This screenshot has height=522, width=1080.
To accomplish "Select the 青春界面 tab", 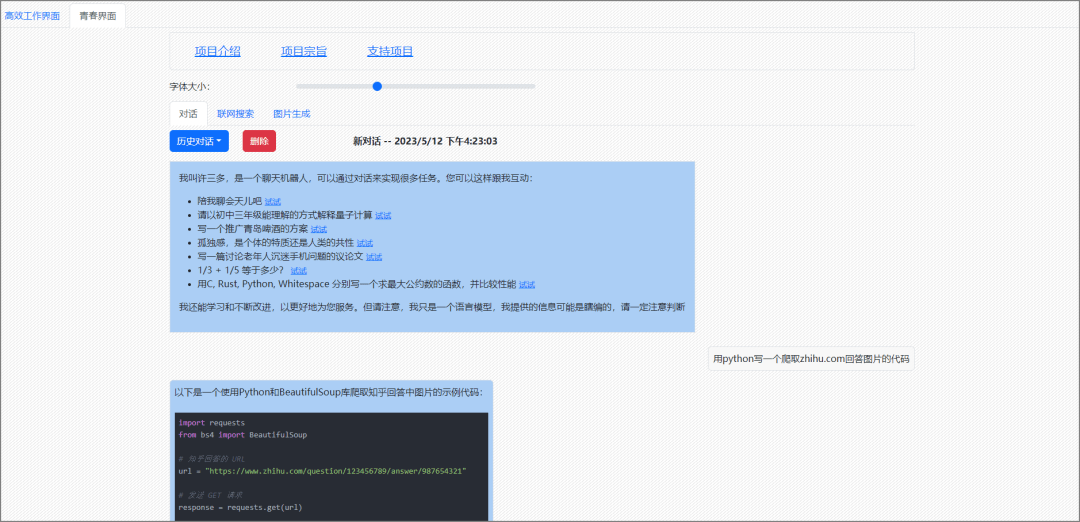I will tap(97, 16).
